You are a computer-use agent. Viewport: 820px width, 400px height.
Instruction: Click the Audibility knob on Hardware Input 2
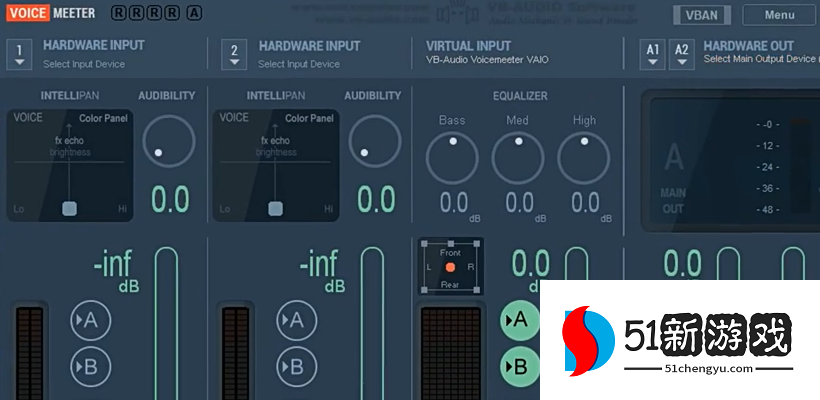[374, 141]
